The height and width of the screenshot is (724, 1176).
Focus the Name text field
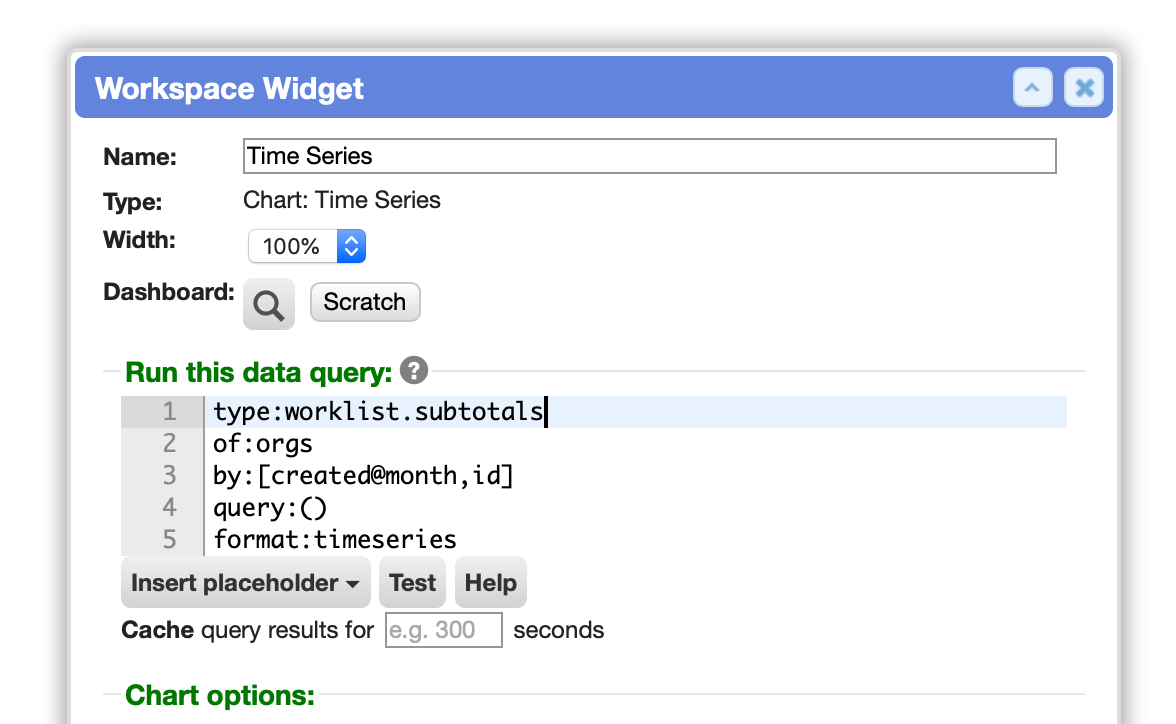(x=650, y=156)
